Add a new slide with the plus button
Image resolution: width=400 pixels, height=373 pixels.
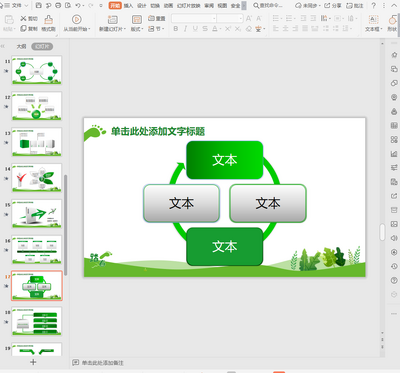(33, 362)
